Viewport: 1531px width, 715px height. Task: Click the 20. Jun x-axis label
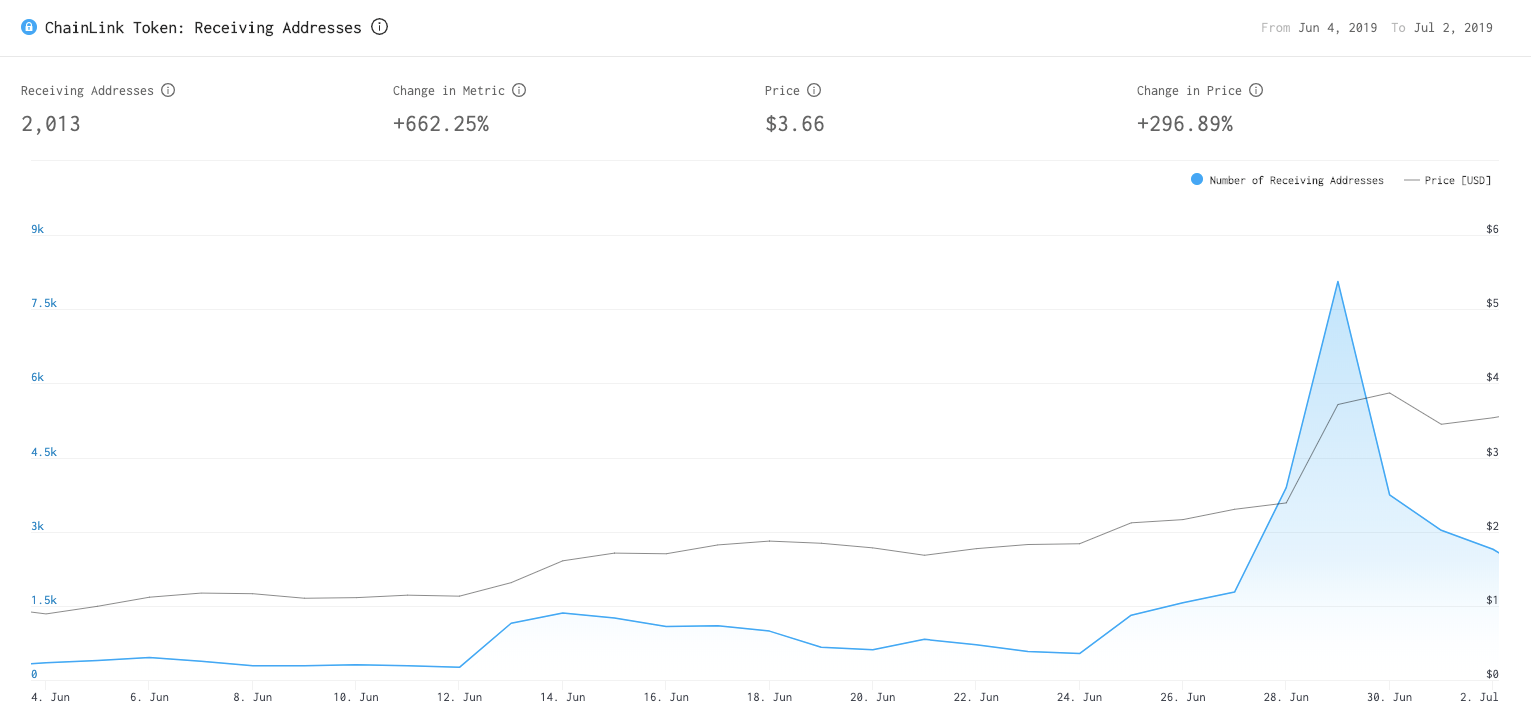pos(873,696)
